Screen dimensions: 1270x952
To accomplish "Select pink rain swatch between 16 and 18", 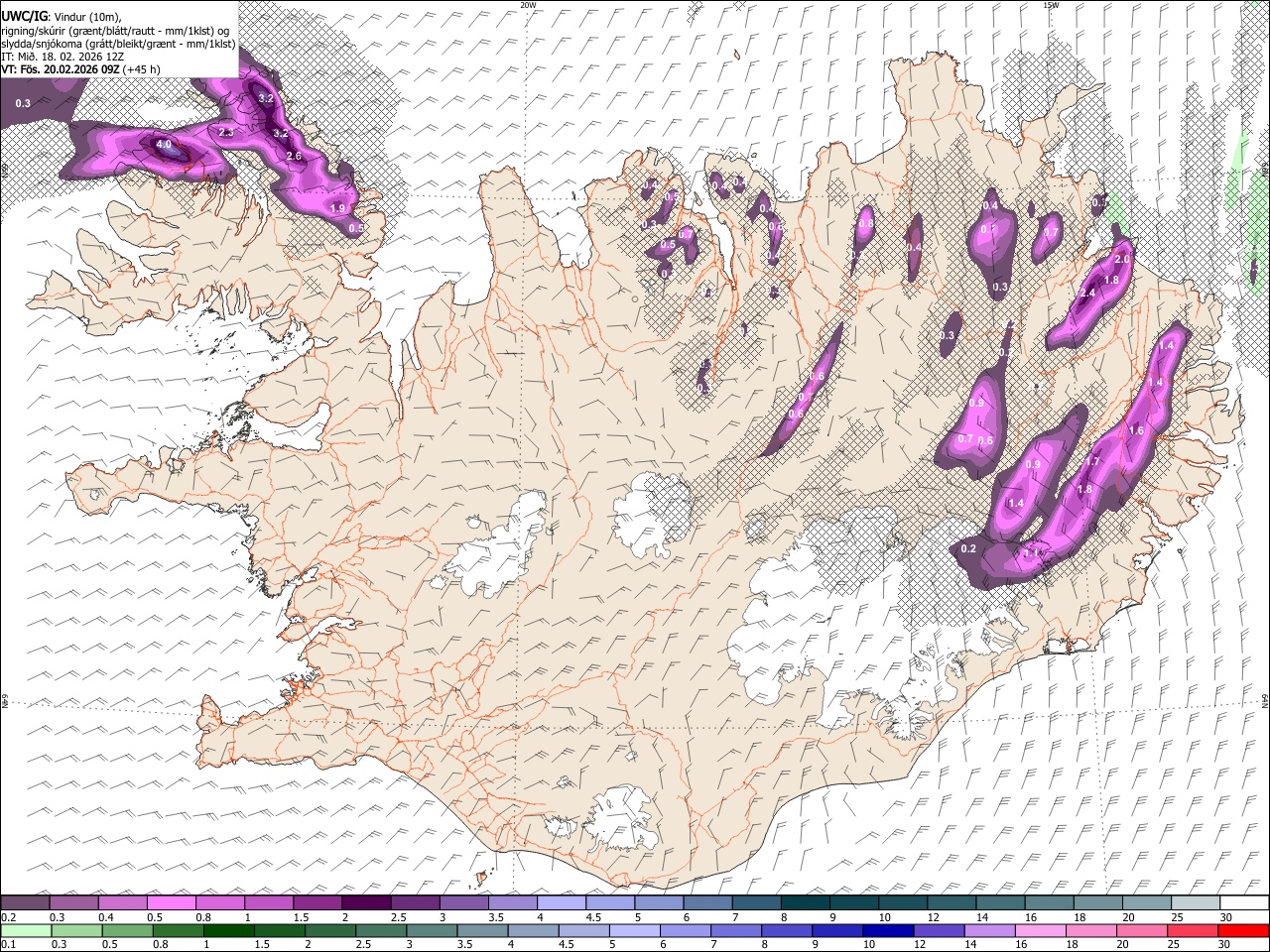I will pos(1041,930).
